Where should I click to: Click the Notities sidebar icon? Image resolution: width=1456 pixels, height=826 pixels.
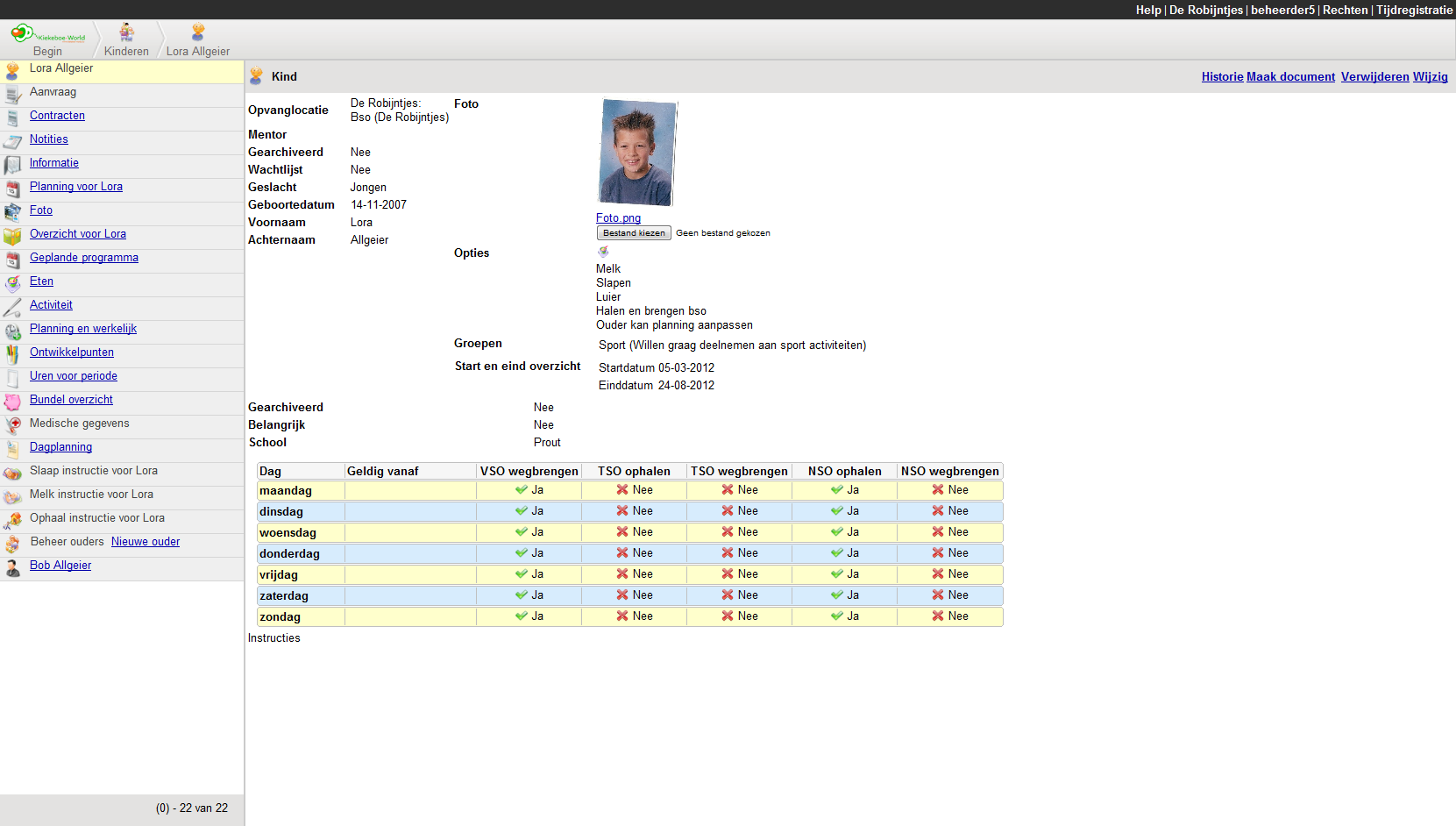tap(12, 141)
